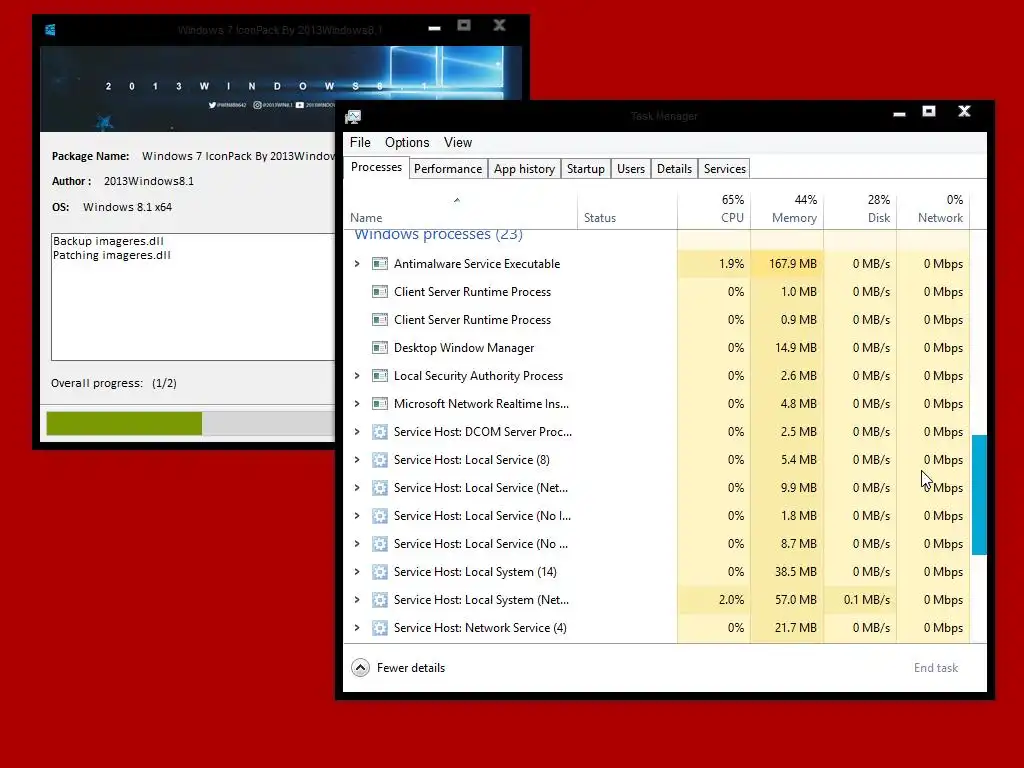
Task: Select the Processes tab
Action: (x=376, y=167)
